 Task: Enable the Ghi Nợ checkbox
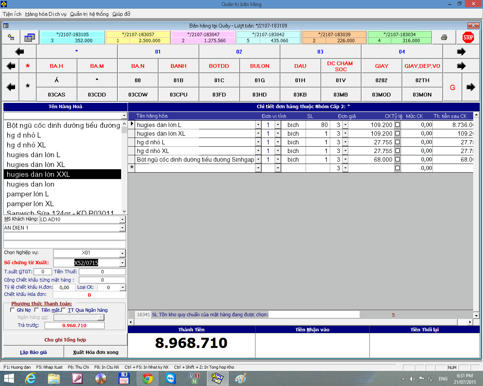pyautogui.click(x=12, y=310)
